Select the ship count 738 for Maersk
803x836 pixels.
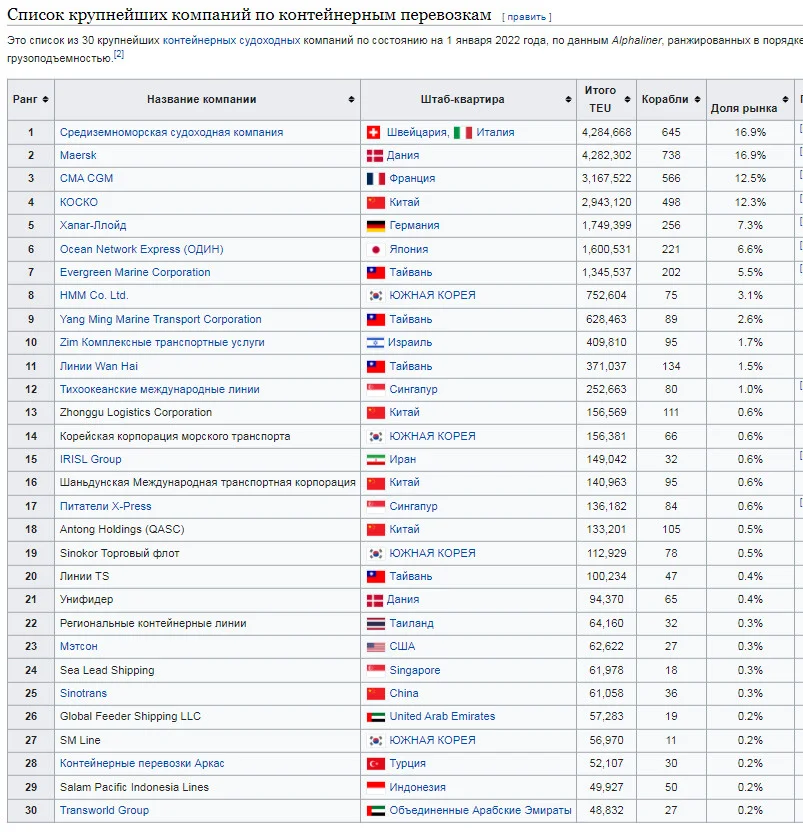pos(671,155)
